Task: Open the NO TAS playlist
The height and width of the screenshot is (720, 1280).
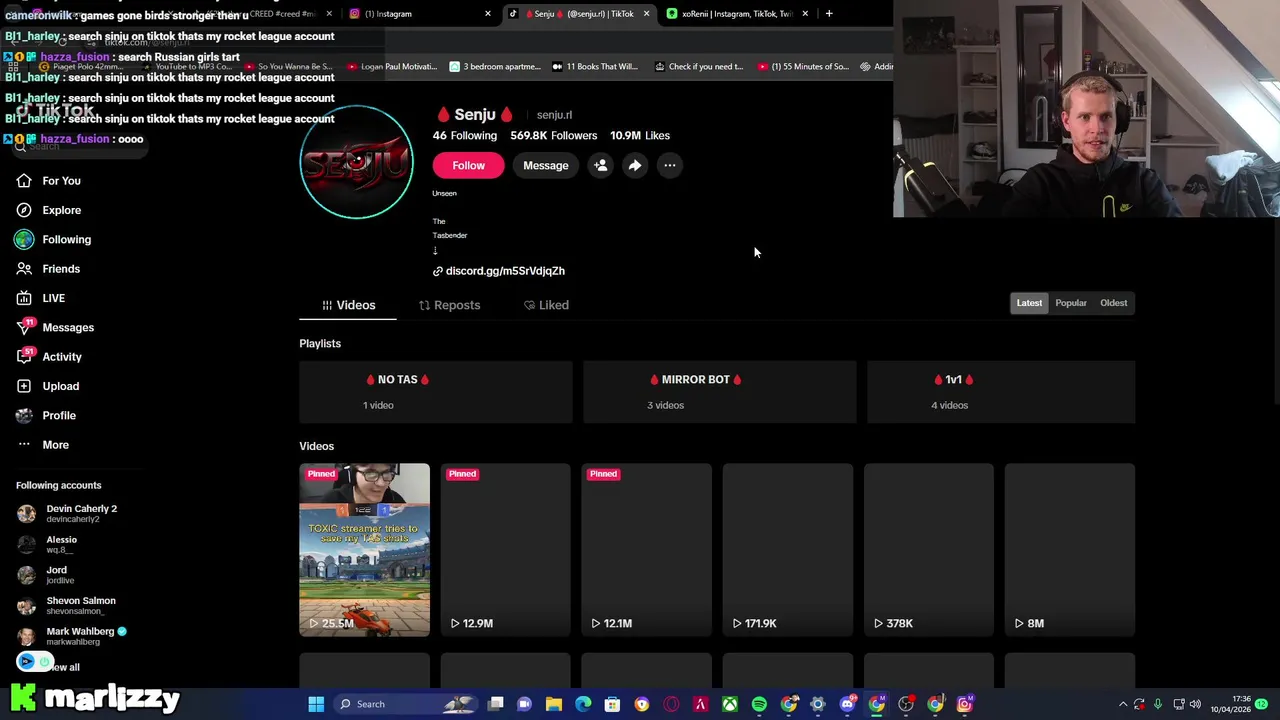Action: tap(435, 392)
